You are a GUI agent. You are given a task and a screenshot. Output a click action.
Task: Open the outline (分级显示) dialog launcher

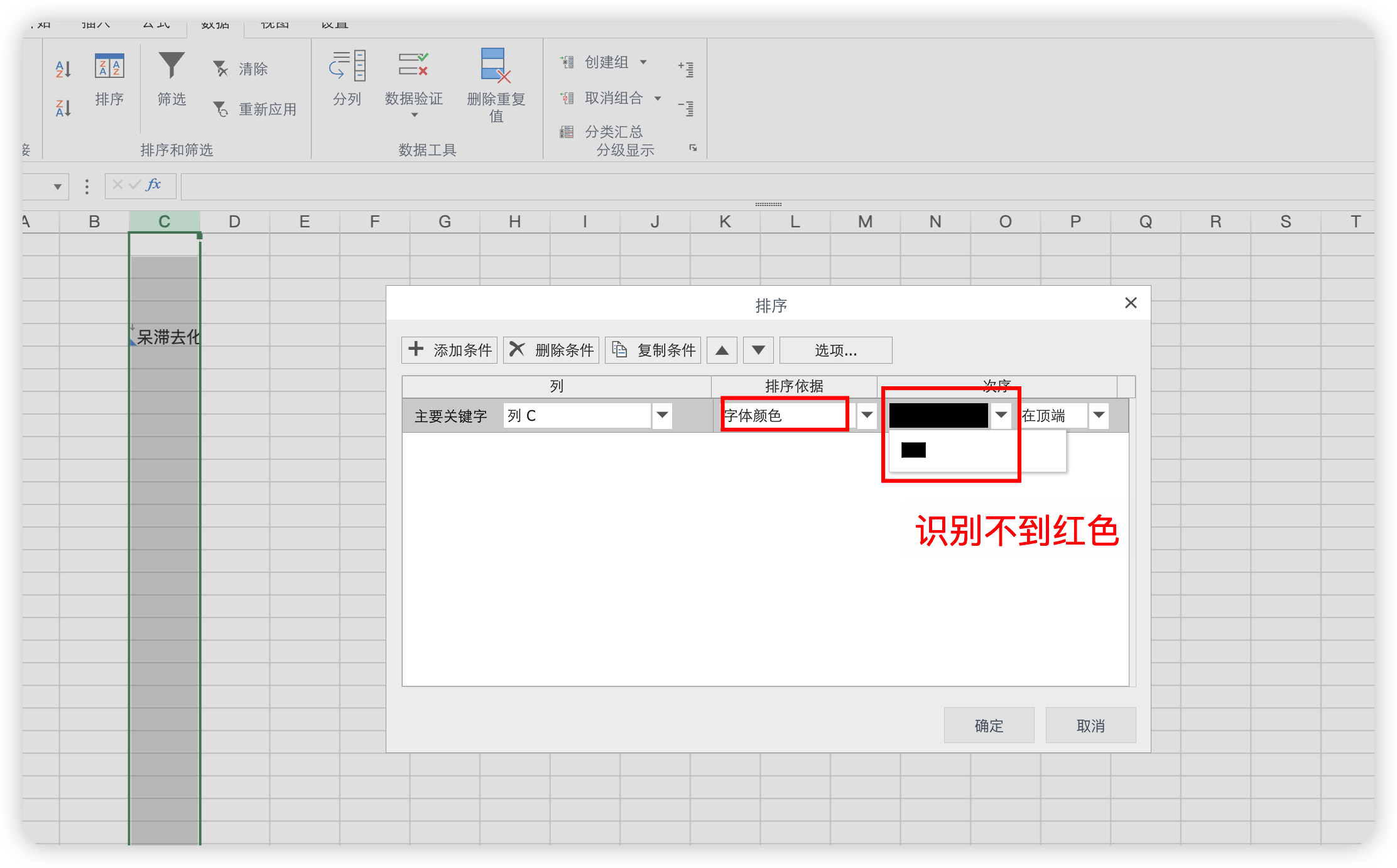tap(693, 148)
